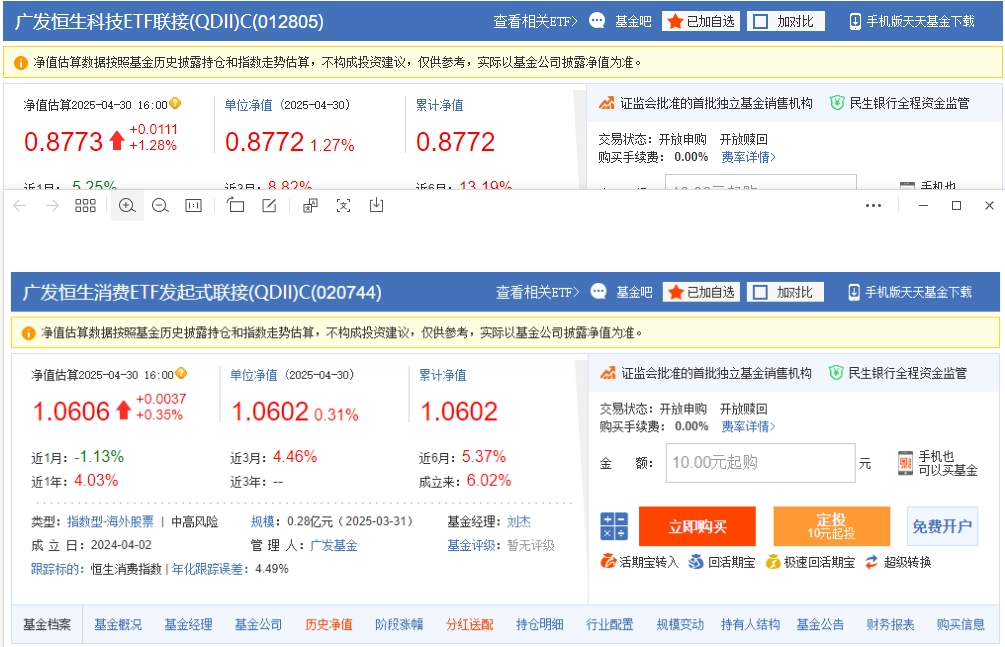This screenshot has height=647, width=1005.
Task: Click the 定投 10元起投 button
Action: [831, 526]
